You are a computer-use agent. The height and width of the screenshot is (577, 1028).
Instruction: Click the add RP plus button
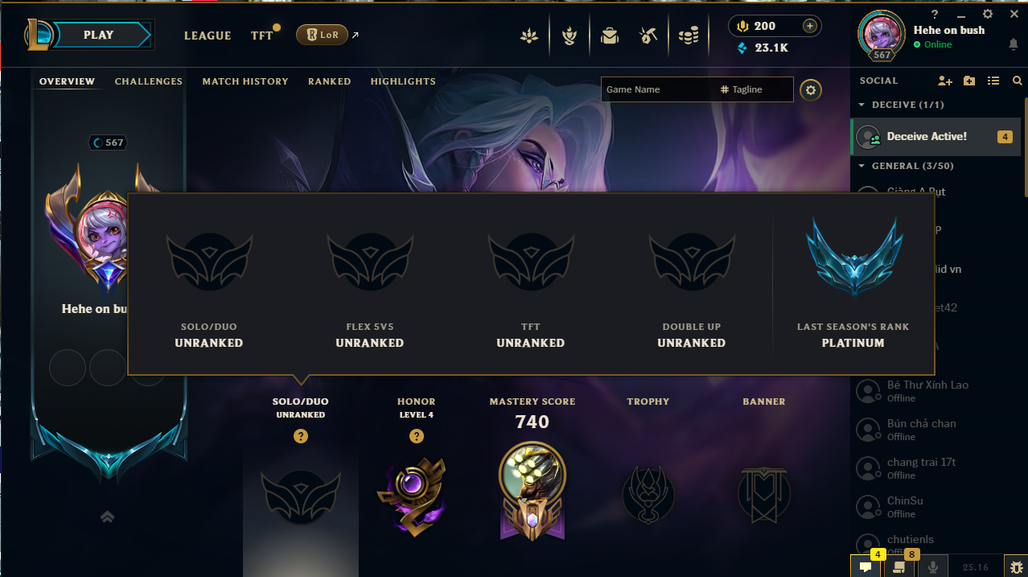(x=810, y=26)
